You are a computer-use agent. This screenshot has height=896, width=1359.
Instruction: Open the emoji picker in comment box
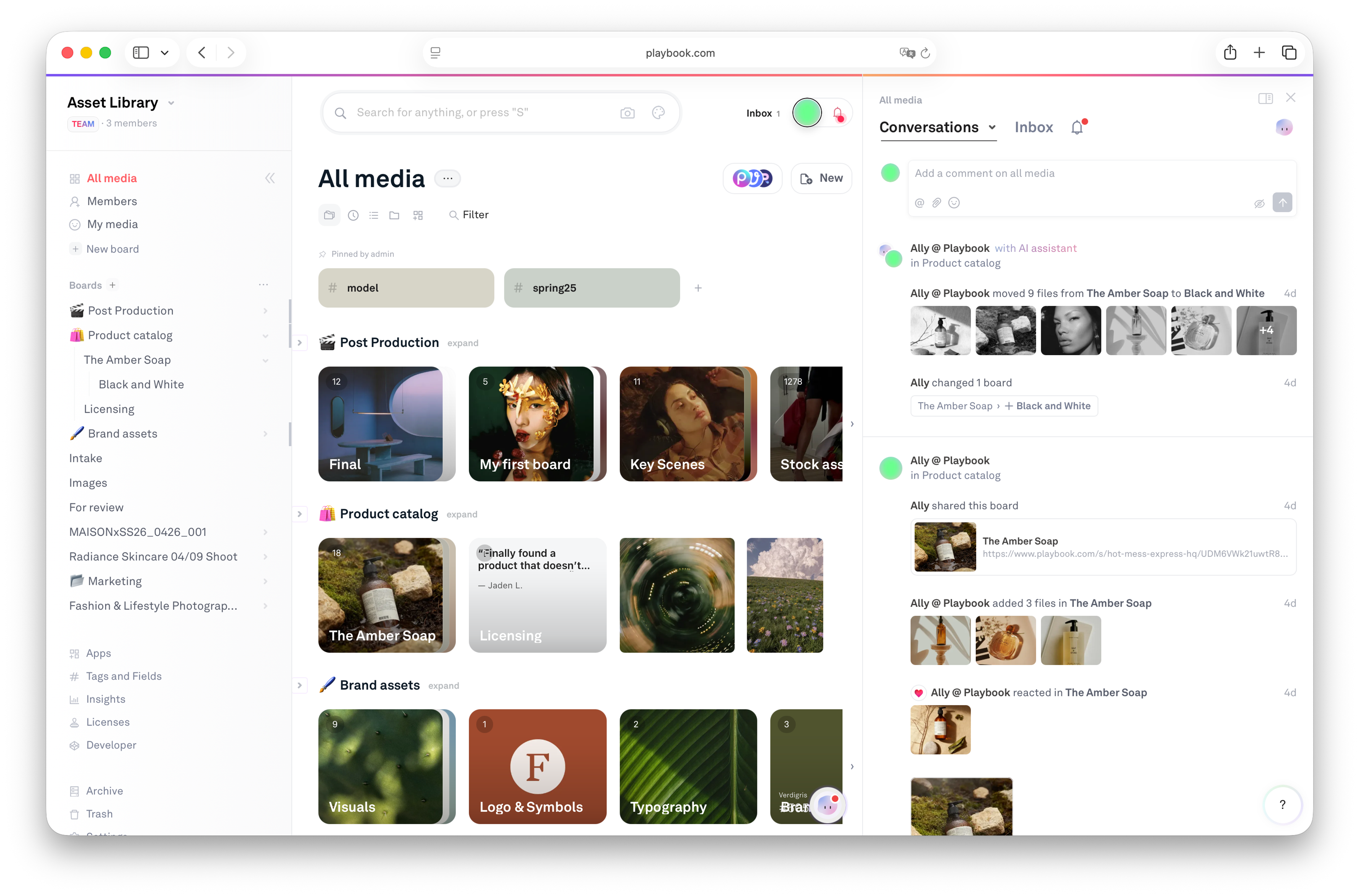(x=954, y=203)
